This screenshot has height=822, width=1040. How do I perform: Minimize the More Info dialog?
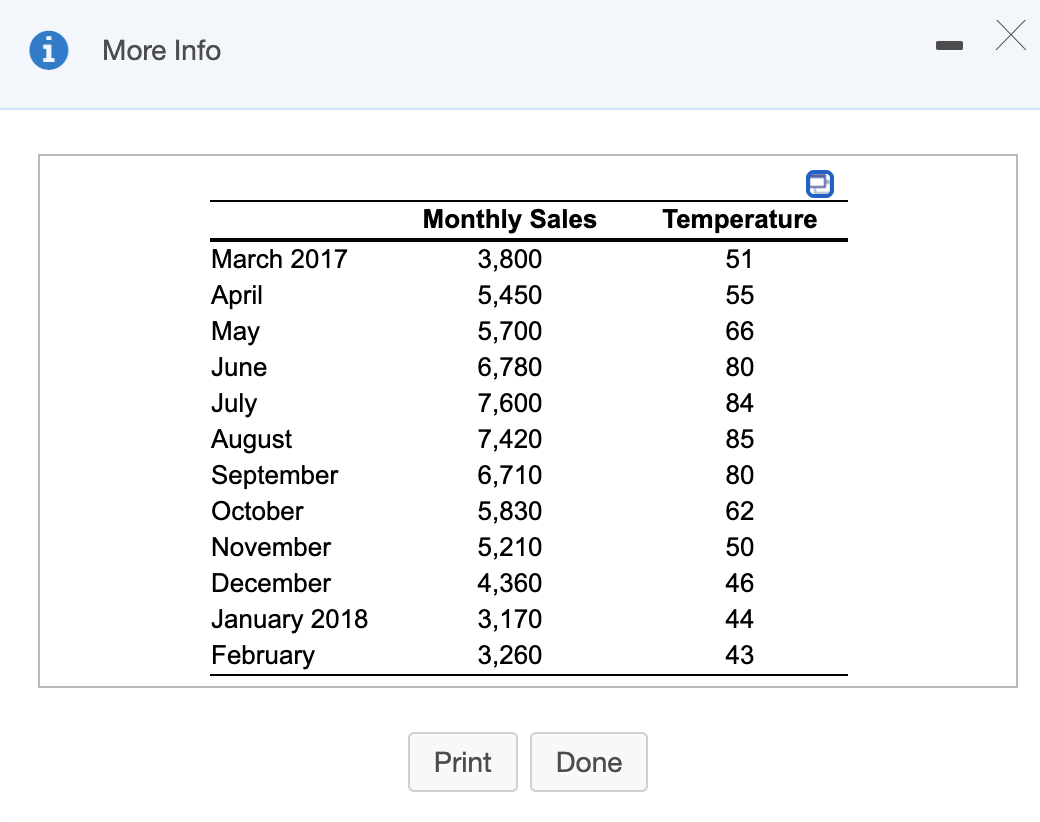[949, 45]
